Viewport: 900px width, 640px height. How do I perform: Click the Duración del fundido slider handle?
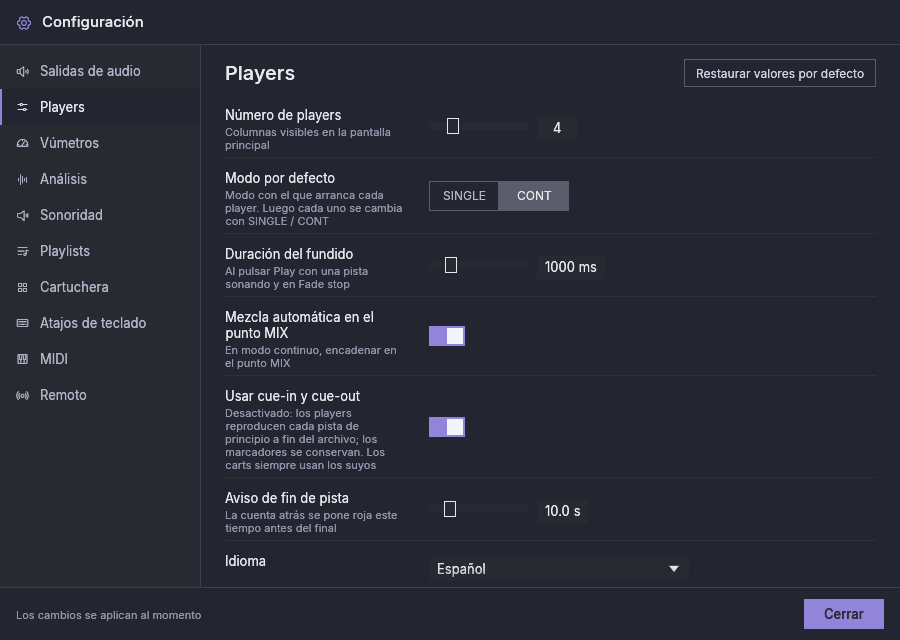pos(451,265)
